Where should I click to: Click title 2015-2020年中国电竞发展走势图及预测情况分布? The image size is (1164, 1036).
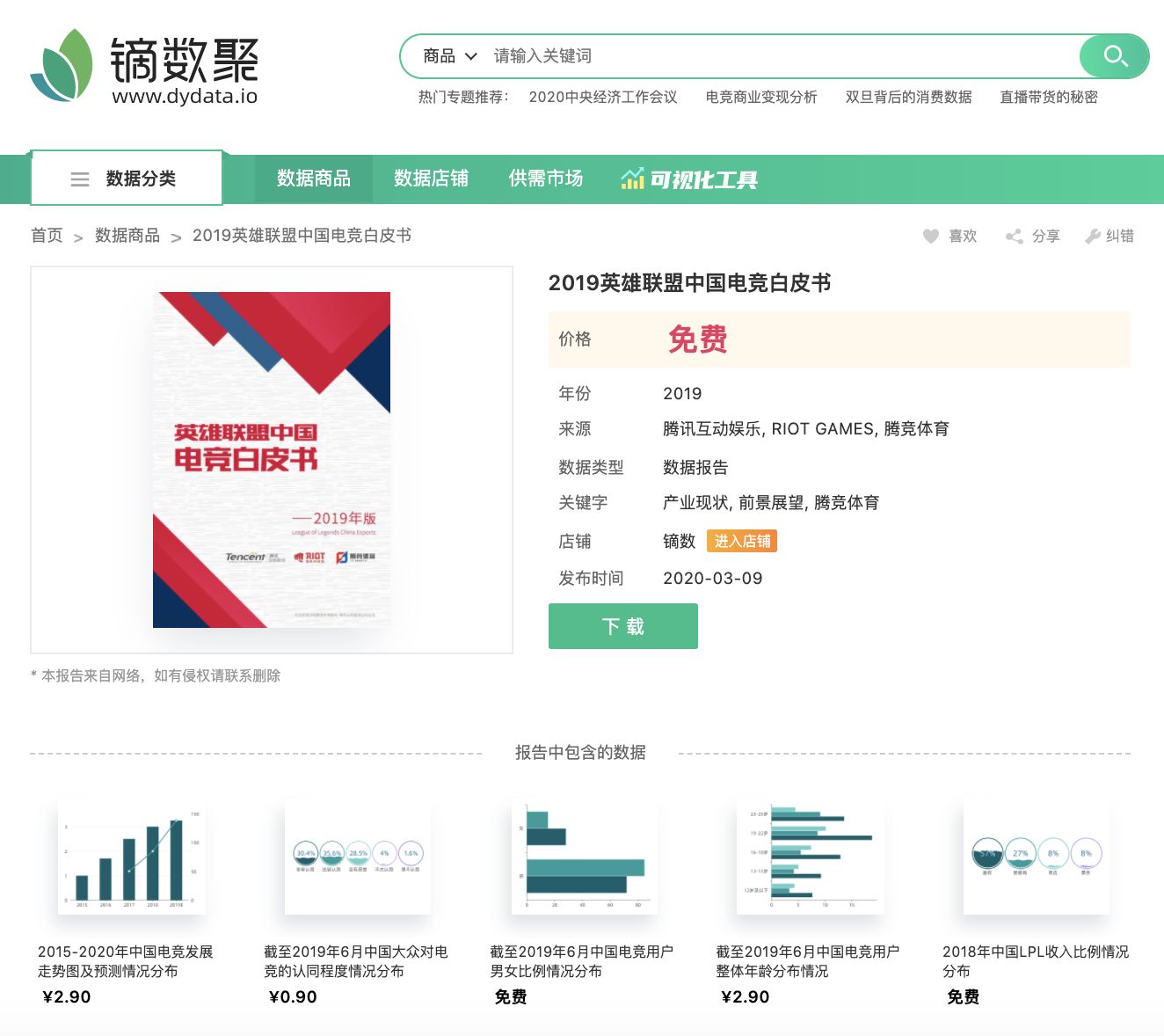[x=126, y=961]
